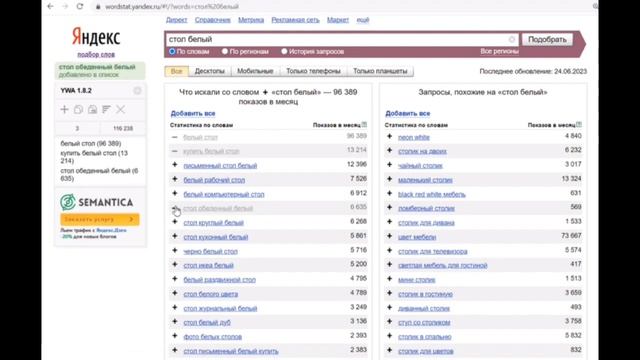Click the YWA add phrase plus icon
Image resolution: width=640 pixels, height=360 pixels.
[64, 109]
